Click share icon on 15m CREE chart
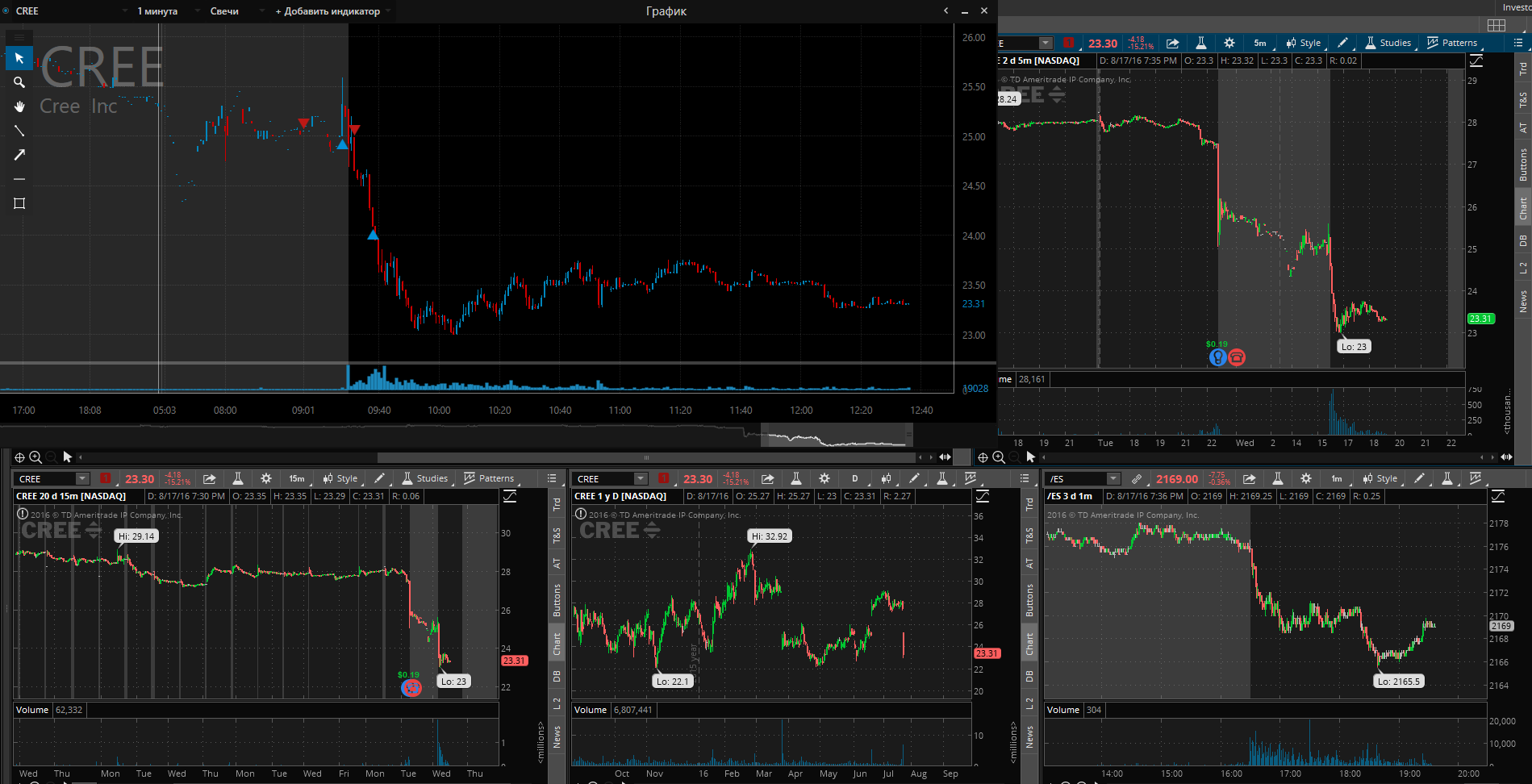This screenshot has height=784, width=1532. (210, 478)
